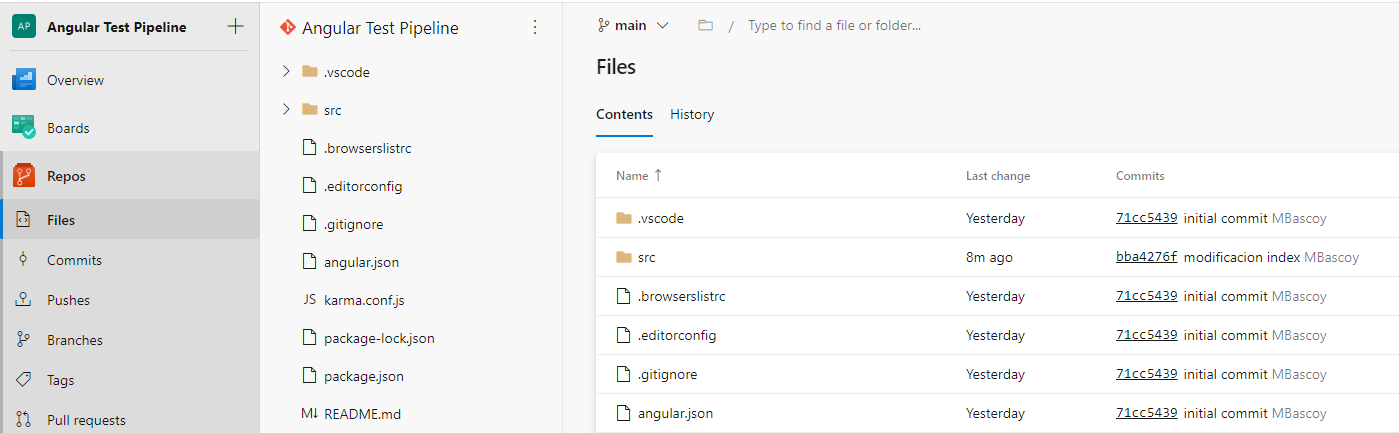Open commit bba4276f link

tap(1146, 257)
